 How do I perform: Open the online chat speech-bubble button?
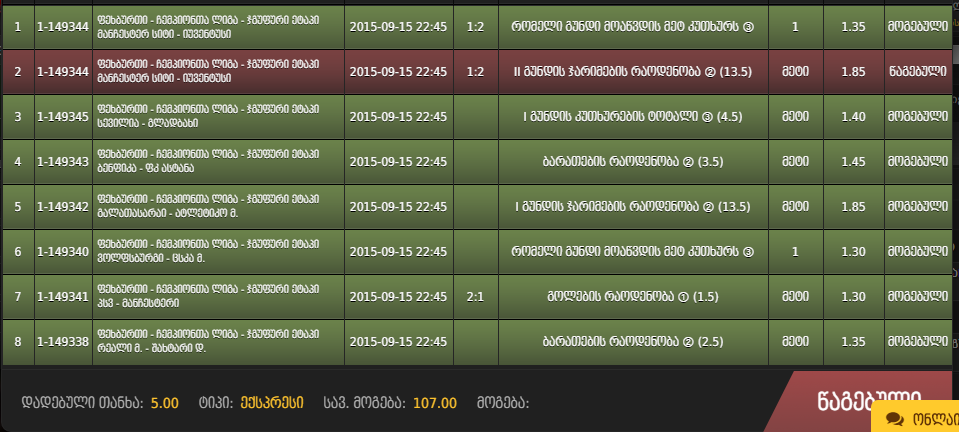[914, 417]
